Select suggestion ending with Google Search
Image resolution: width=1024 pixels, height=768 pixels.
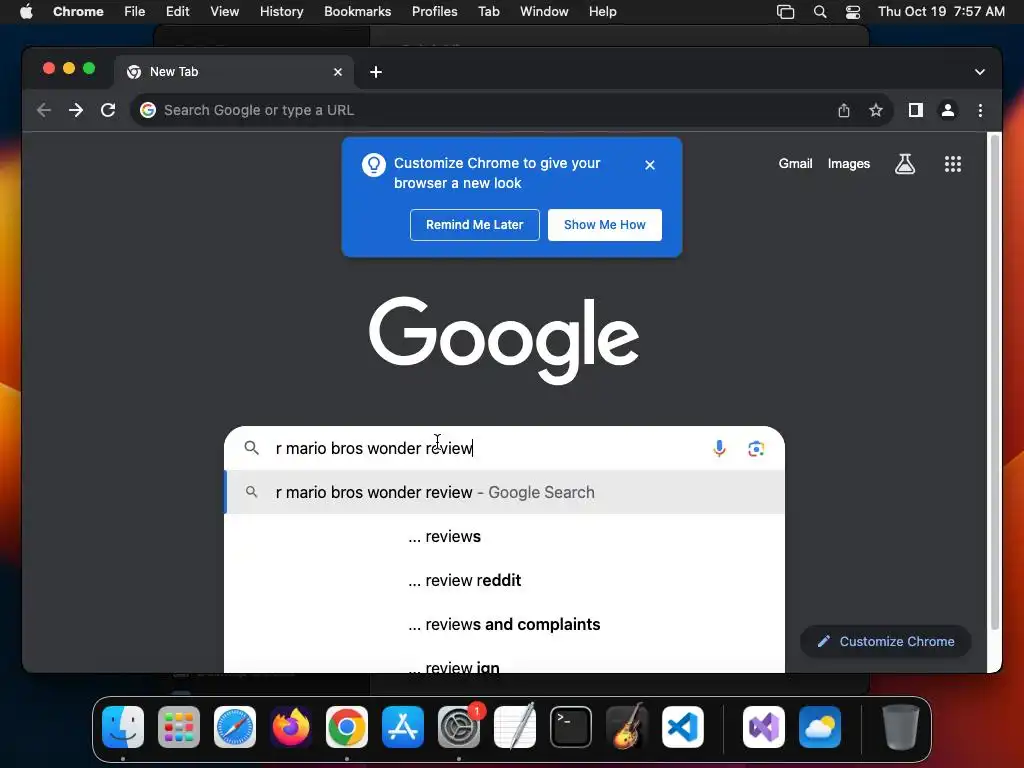tap(504, 492)
